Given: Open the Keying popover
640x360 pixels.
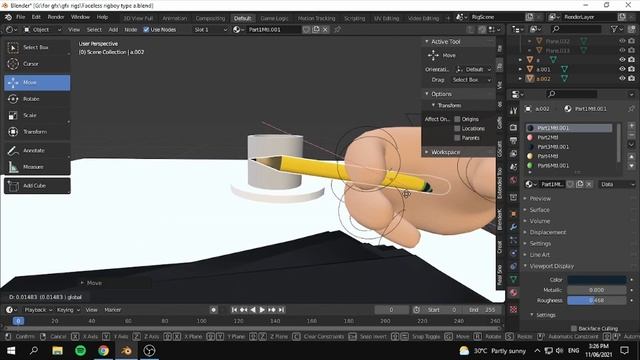Looking at the screenshot, I should 68,310.
